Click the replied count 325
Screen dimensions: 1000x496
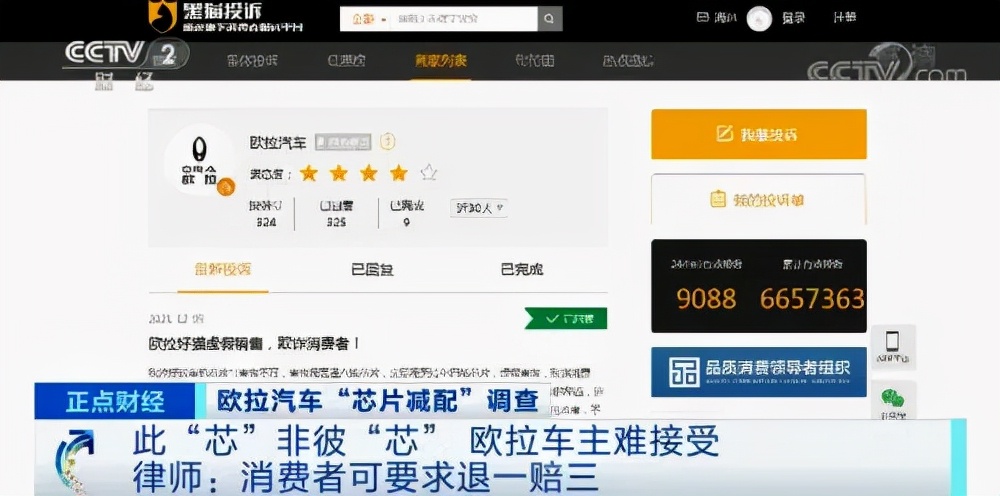point(336,222)
